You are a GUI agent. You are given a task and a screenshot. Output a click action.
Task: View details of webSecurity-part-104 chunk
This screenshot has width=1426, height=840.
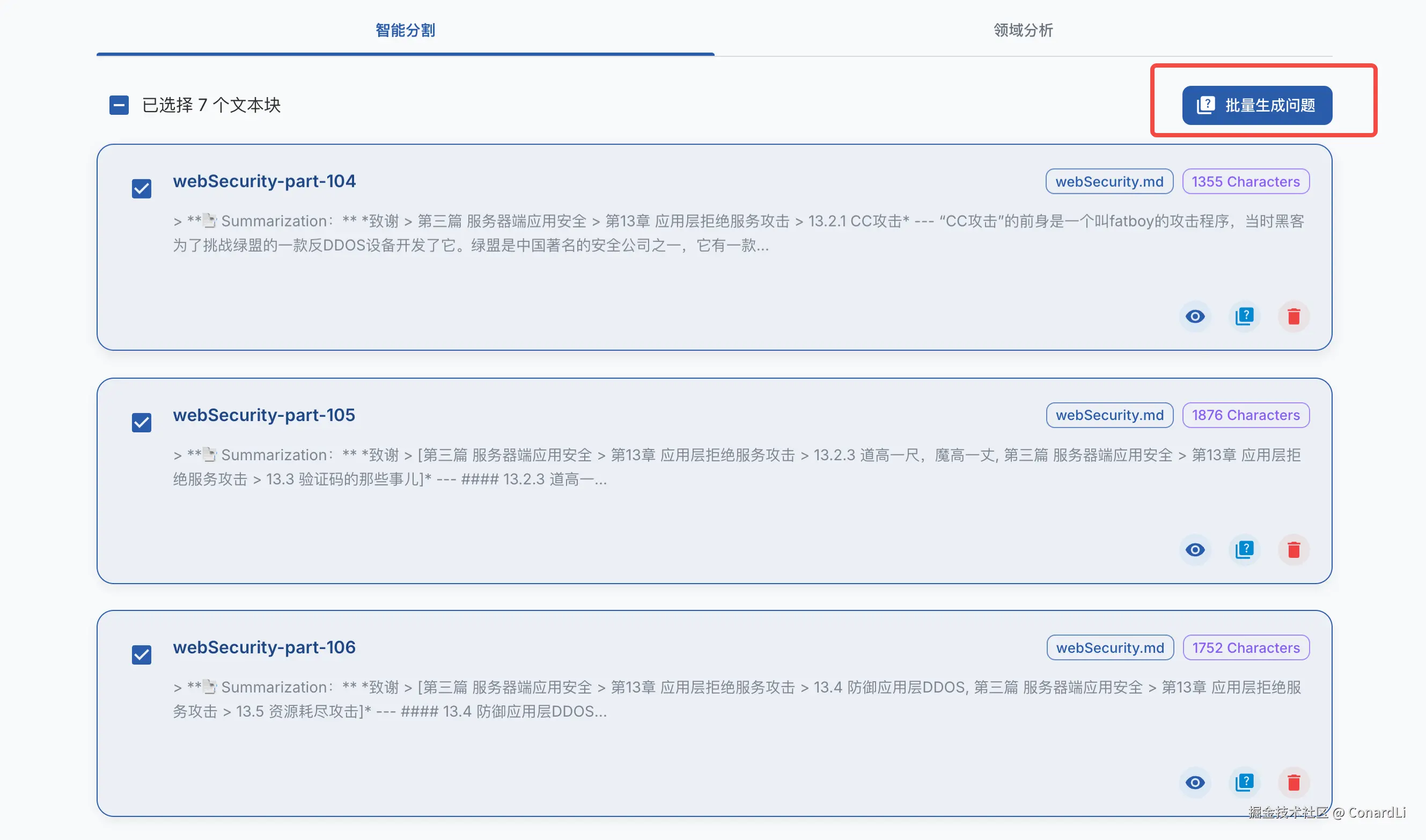[1194, 316]
